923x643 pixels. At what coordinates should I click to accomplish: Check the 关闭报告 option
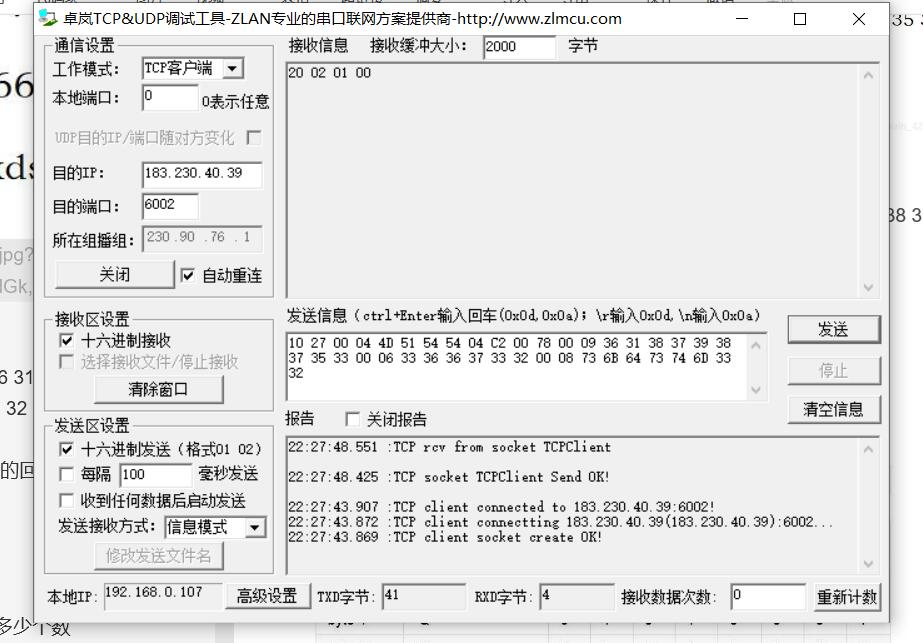pos(353,419)
